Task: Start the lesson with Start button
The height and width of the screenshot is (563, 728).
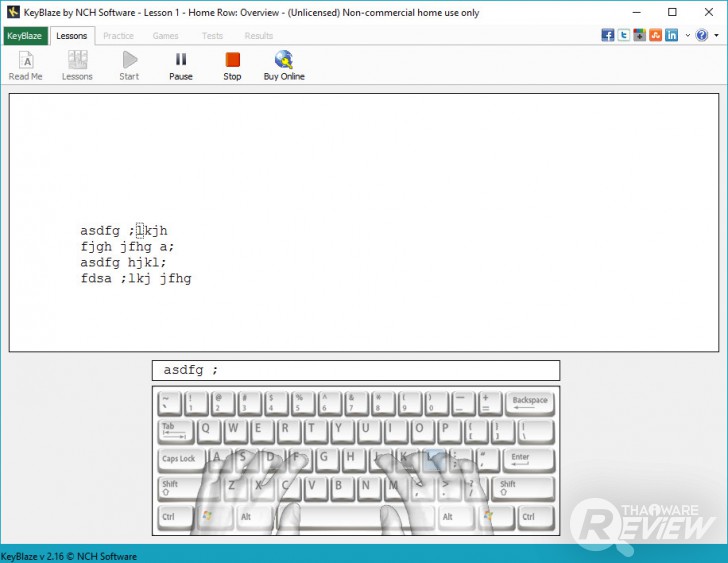Action: (x=129, y=66)
